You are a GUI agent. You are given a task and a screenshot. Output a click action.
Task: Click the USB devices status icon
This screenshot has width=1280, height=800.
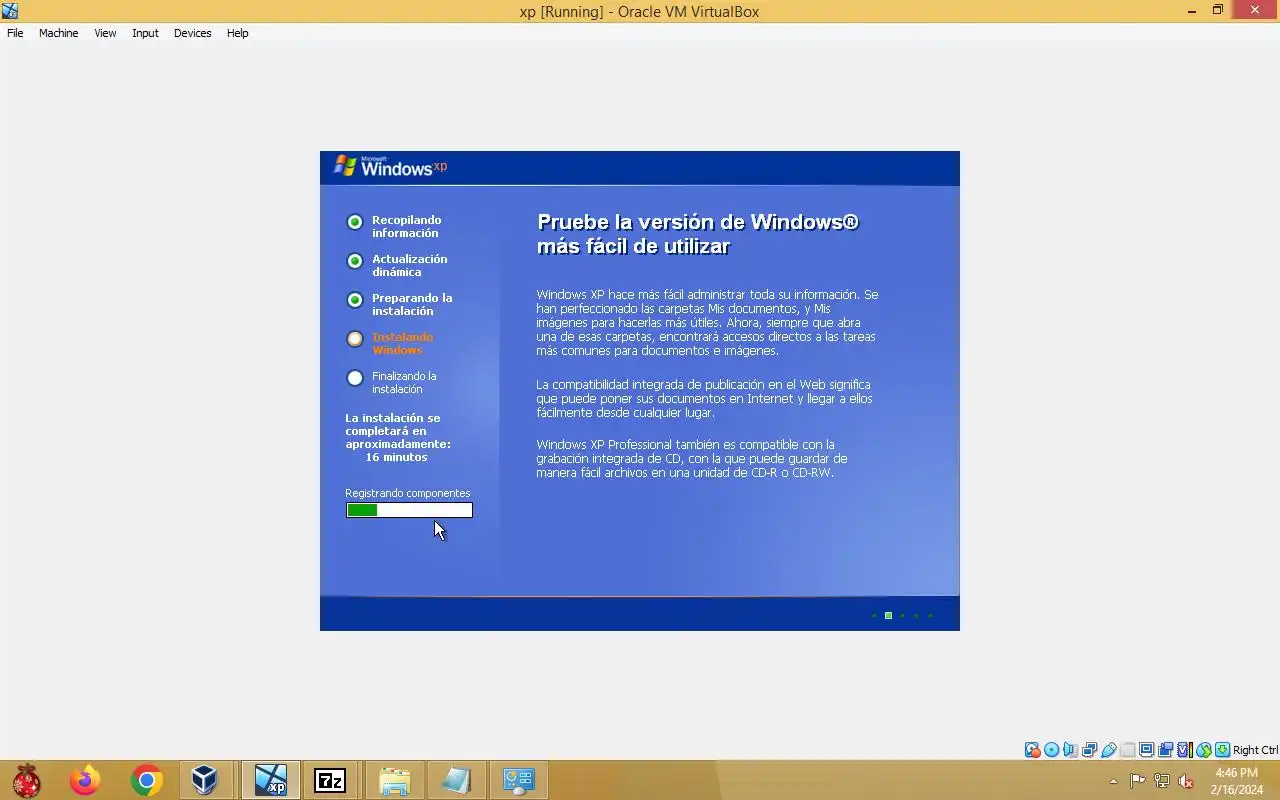tap(1108, 750)
